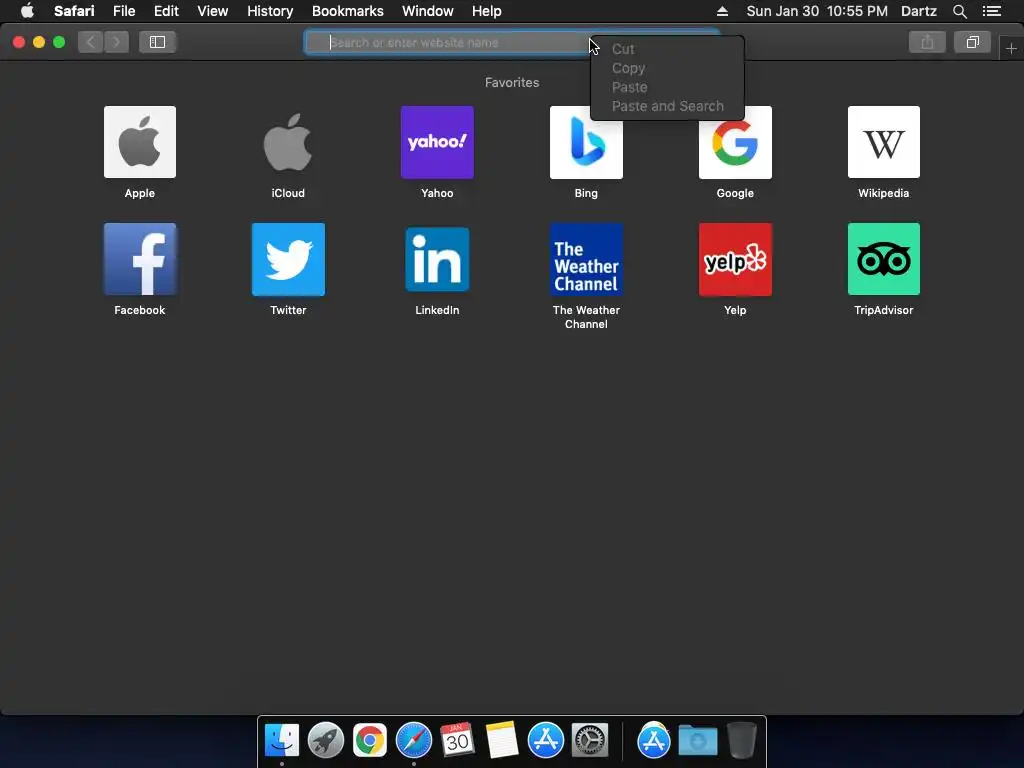
Task: Open System Preferences from the Dock
Action: tap(590, 741)
